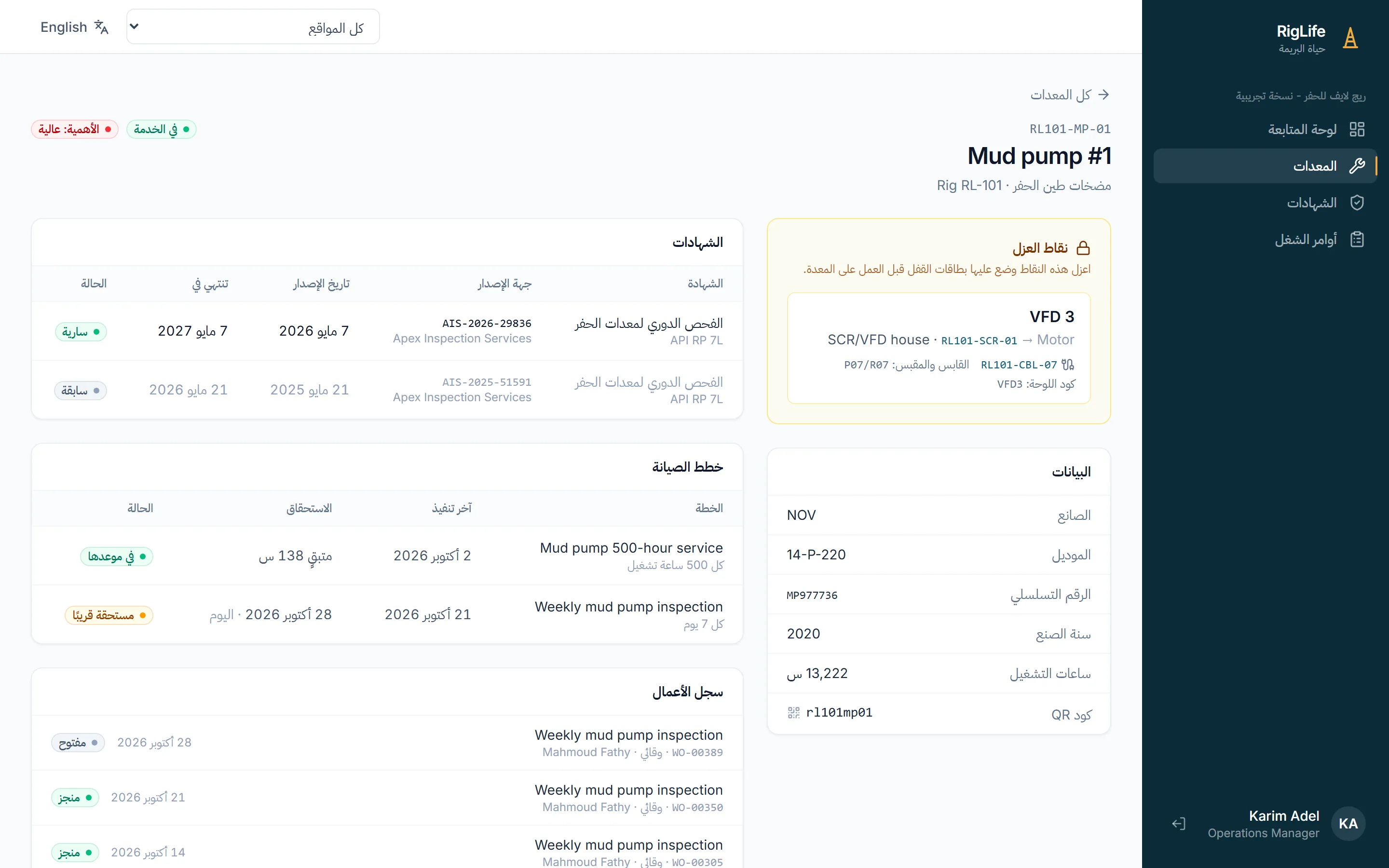
Task: Click model value 14-P-220
Action: (x=816, y=555)
